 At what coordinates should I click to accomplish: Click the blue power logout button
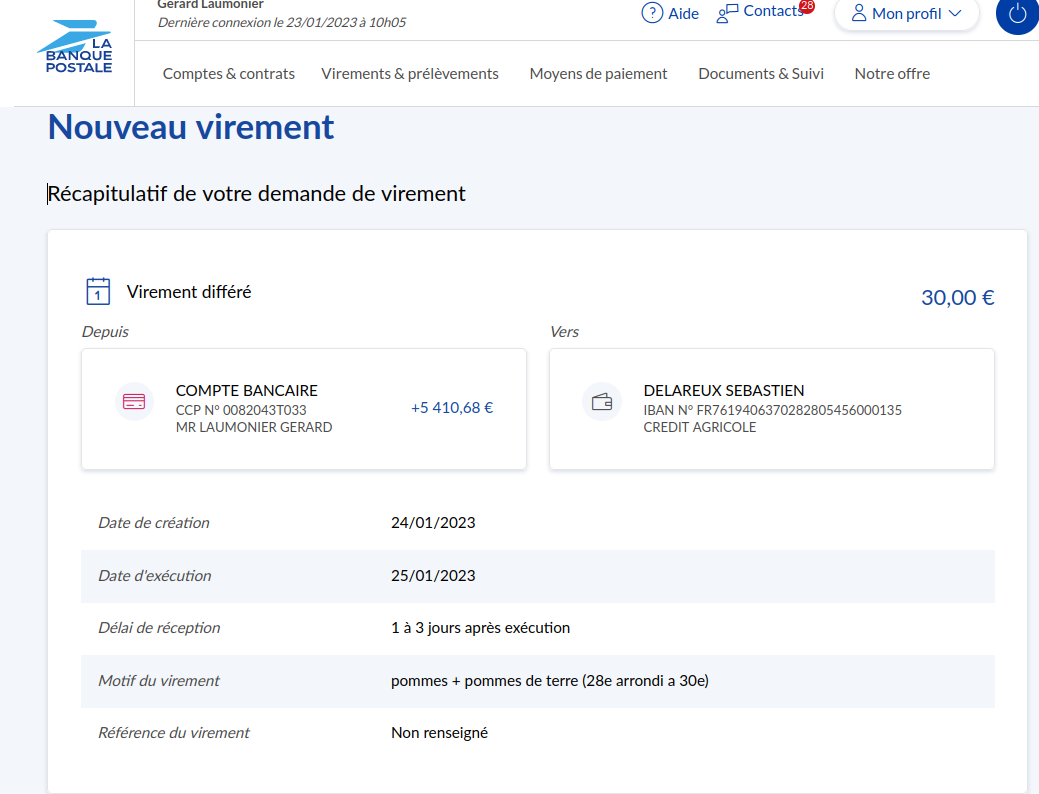tap(1017, 14)
